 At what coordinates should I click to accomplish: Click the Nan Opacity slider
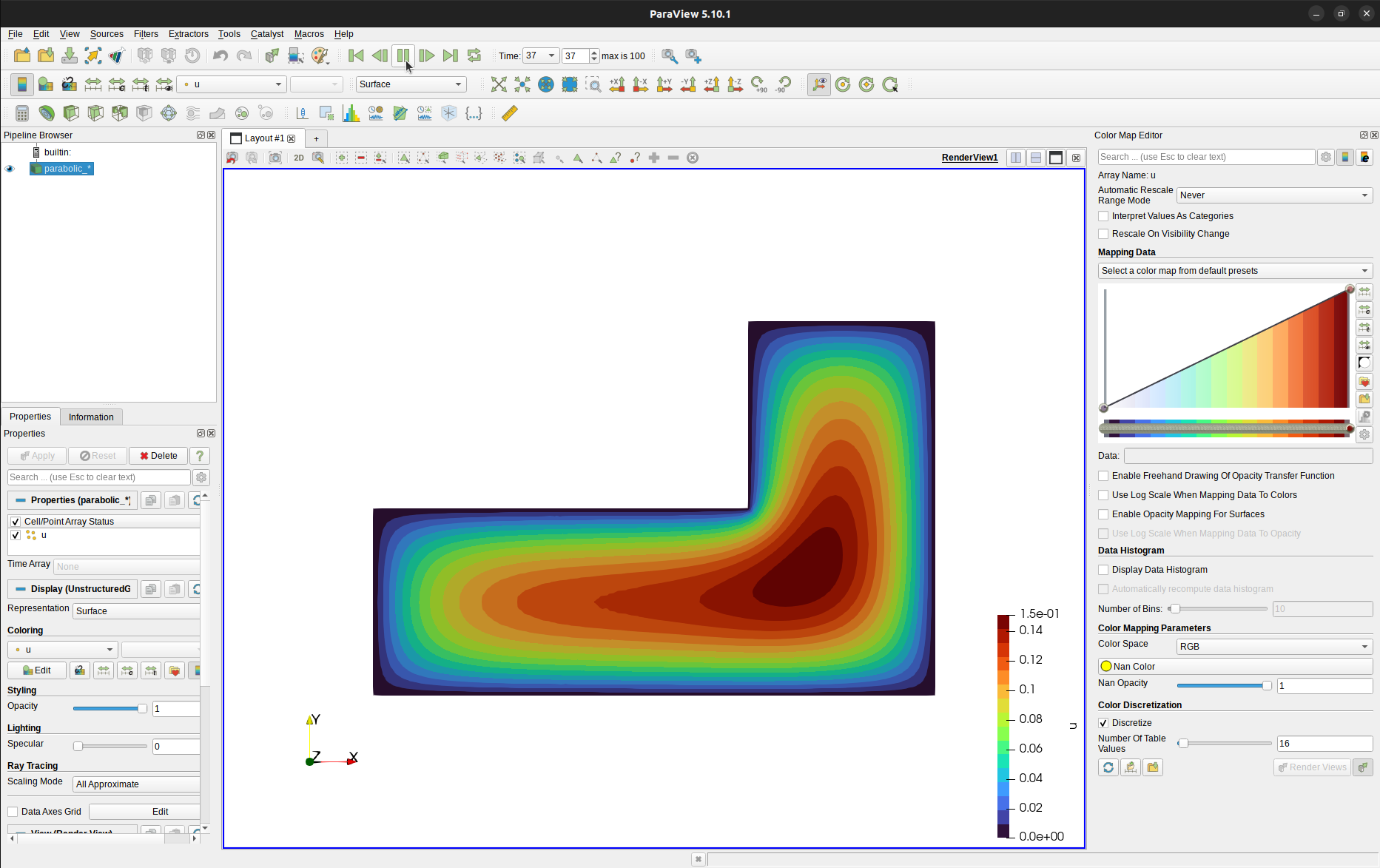click(1224, 686)
